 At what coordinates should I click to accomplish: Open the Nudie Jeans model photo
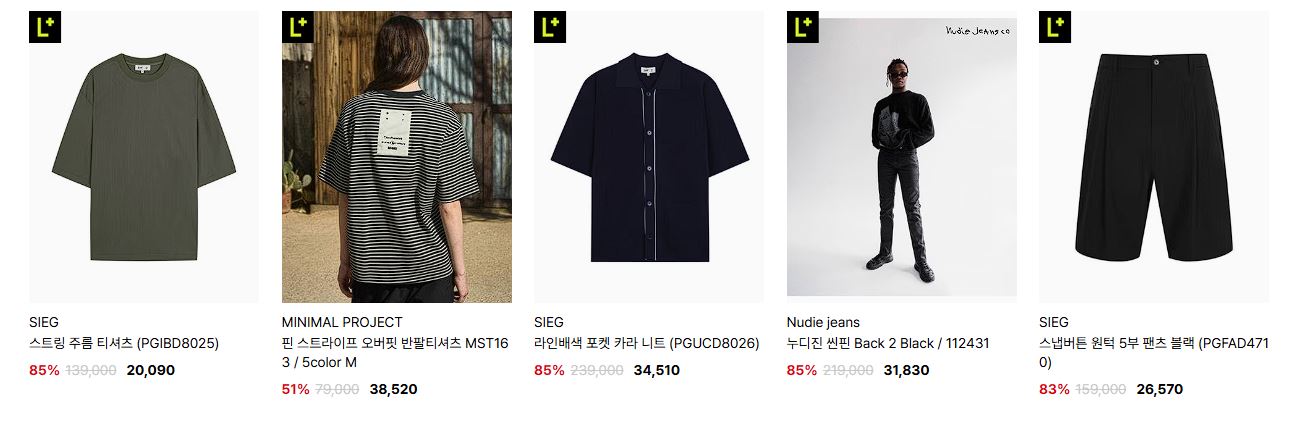(x=902, y=157)
